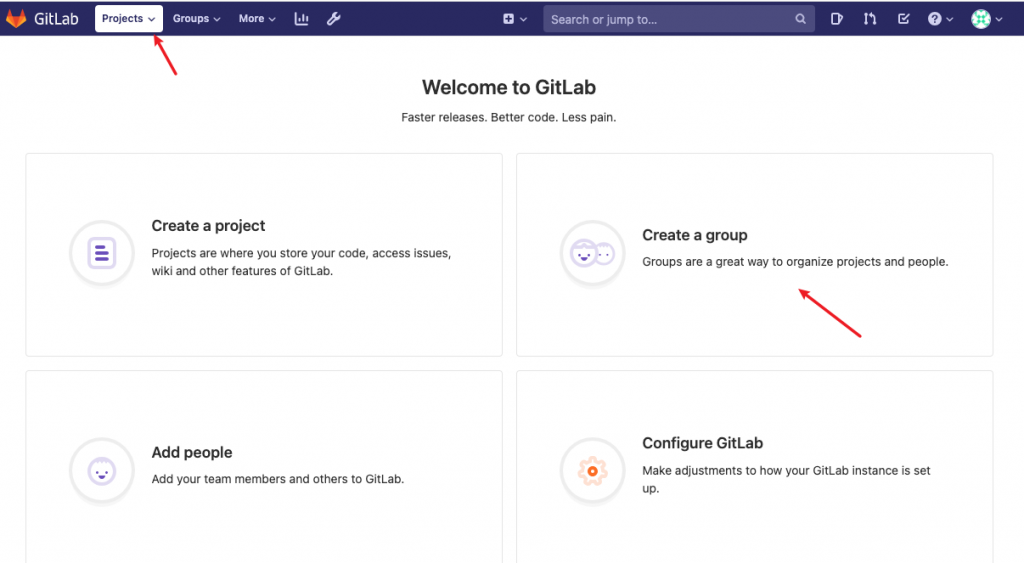Image resolution: width=1024 pixels, height=563 pixels.
Task: Open the Issues icon in navbar
Action: click(x=837, y=19)
